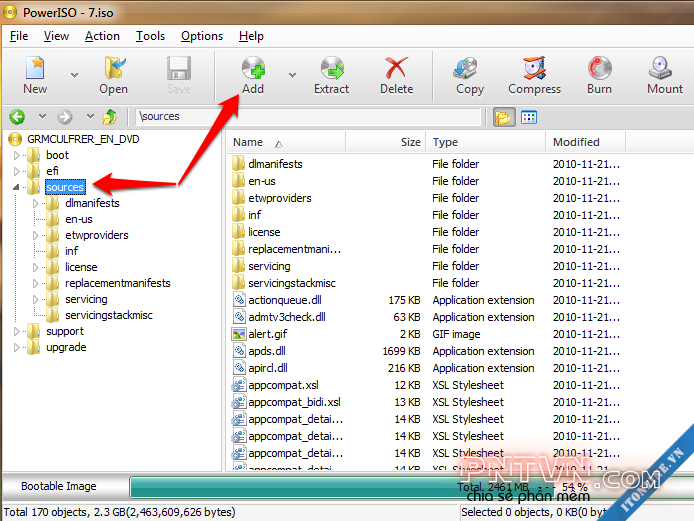Open the dropdown arrow next to Add
The height and width of the screenshot is (521, 694).
293,75
